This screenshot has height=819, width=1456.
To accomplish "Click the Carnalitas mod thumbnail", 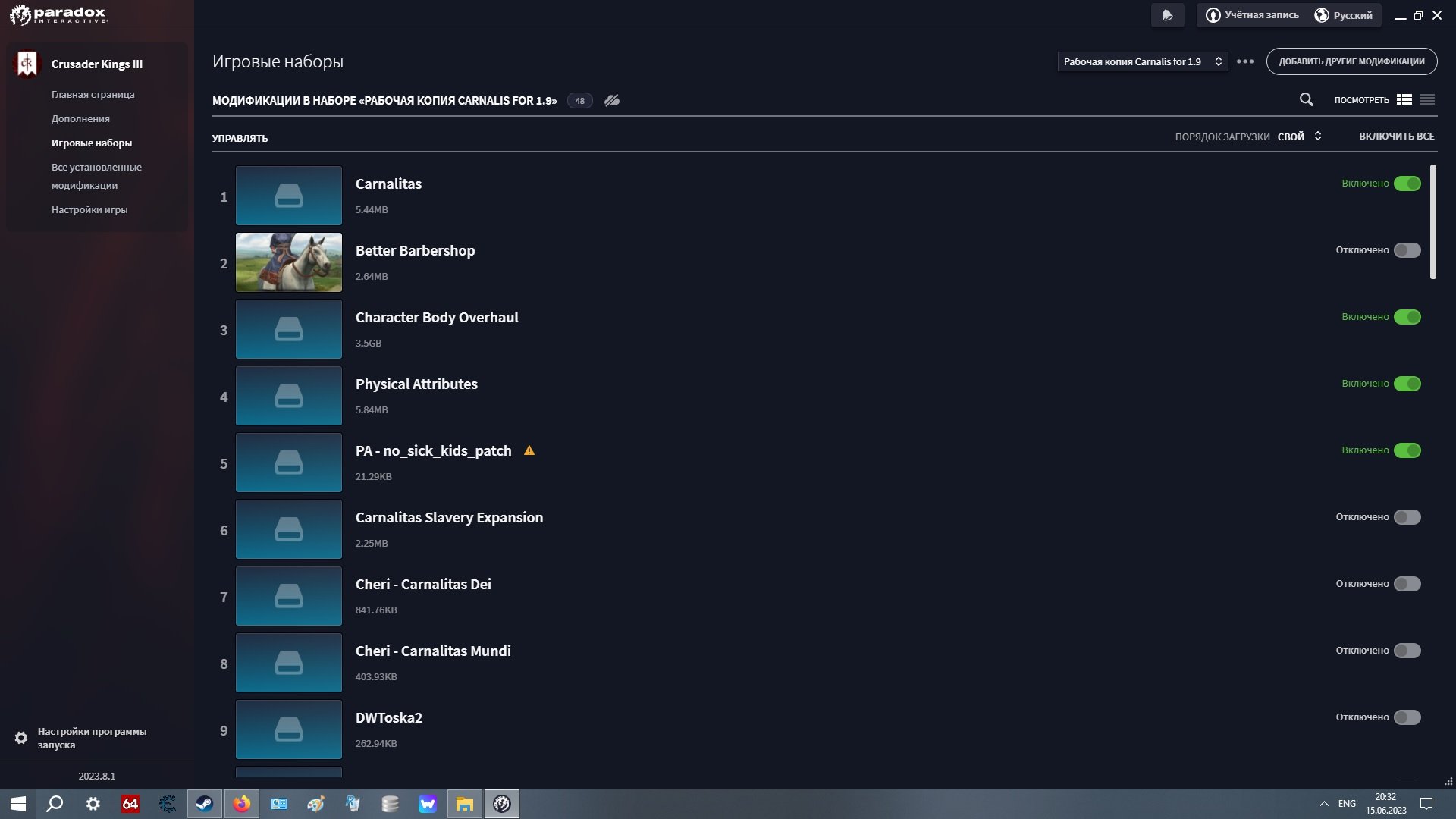I will pyautogui.click(x=289, y=196).
